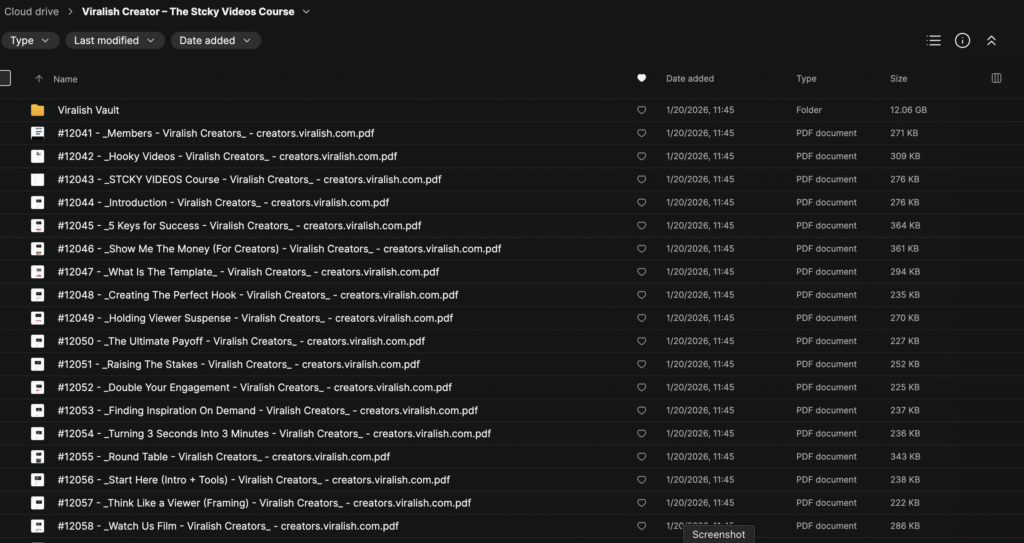This screenshot has width=1024, height=543.
Task: Click the PDF icon for #12042 Hooky Videos
Action: point(38,156)
